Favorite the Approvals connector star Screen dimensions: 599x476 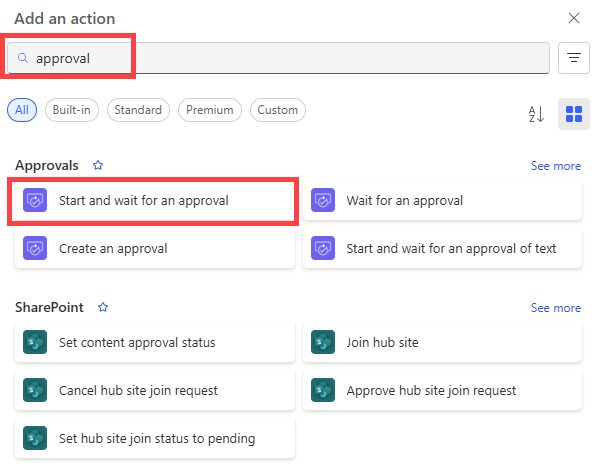tap(98, 165)
